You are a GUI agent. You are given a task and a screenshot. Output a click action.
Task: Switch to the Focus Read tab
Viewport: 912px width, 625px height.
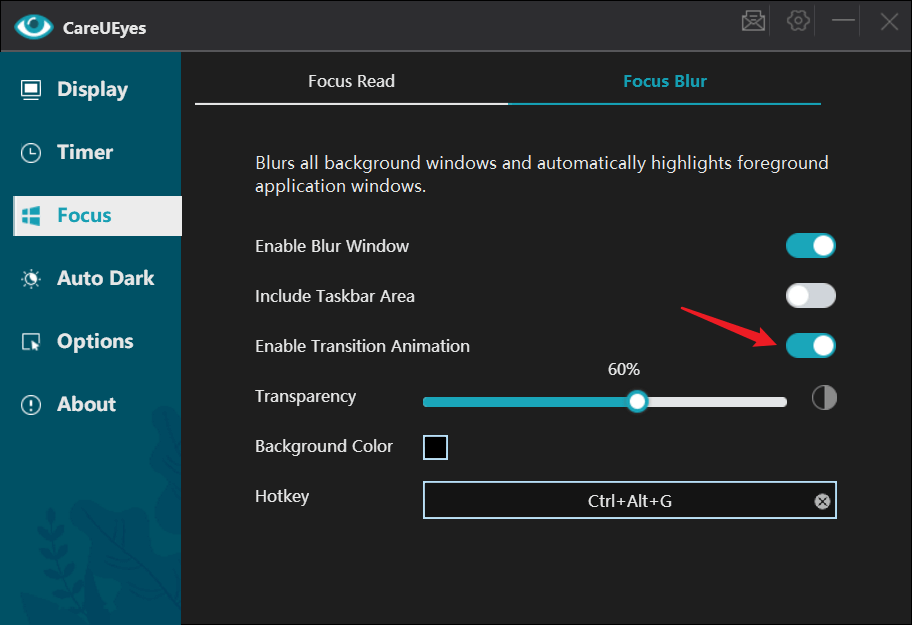tap(351, 81)
